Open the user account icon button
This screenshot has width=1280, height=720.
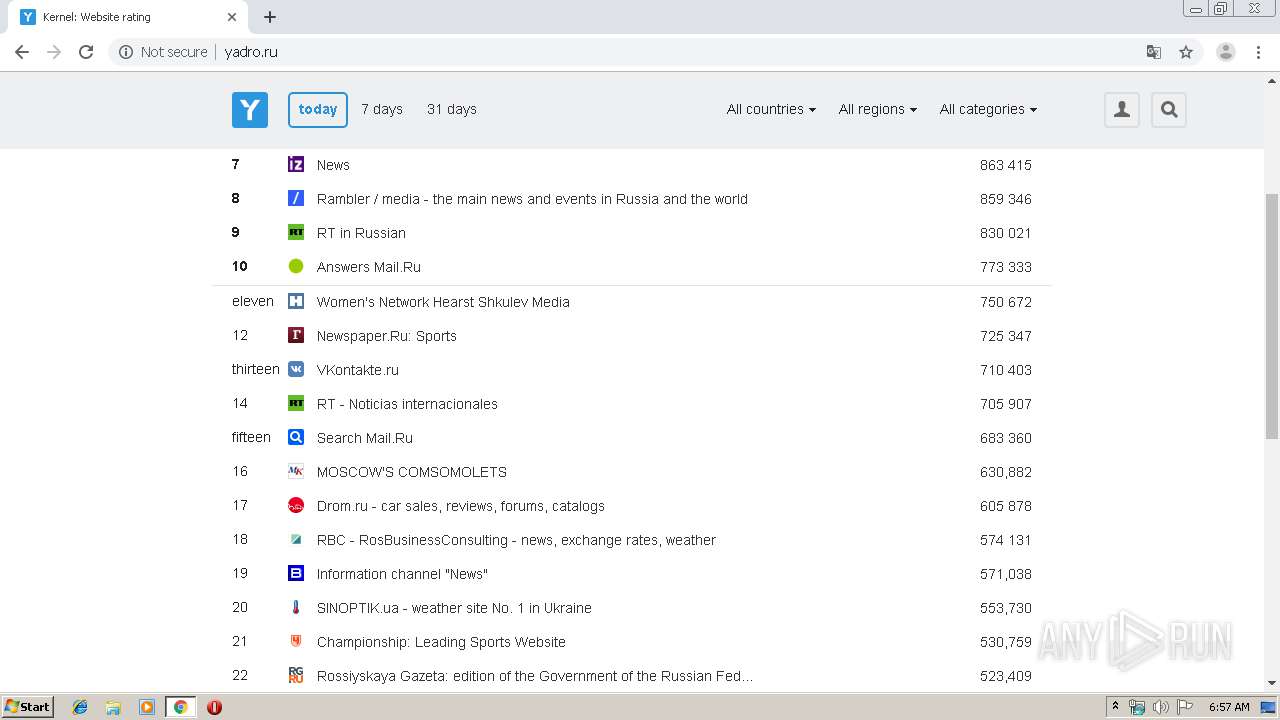point(1122,110)
